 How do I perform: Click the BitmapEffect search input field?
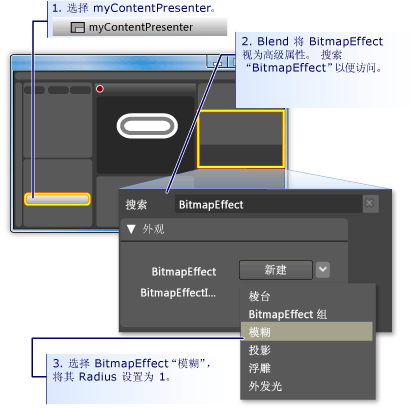tap(268, 204)
